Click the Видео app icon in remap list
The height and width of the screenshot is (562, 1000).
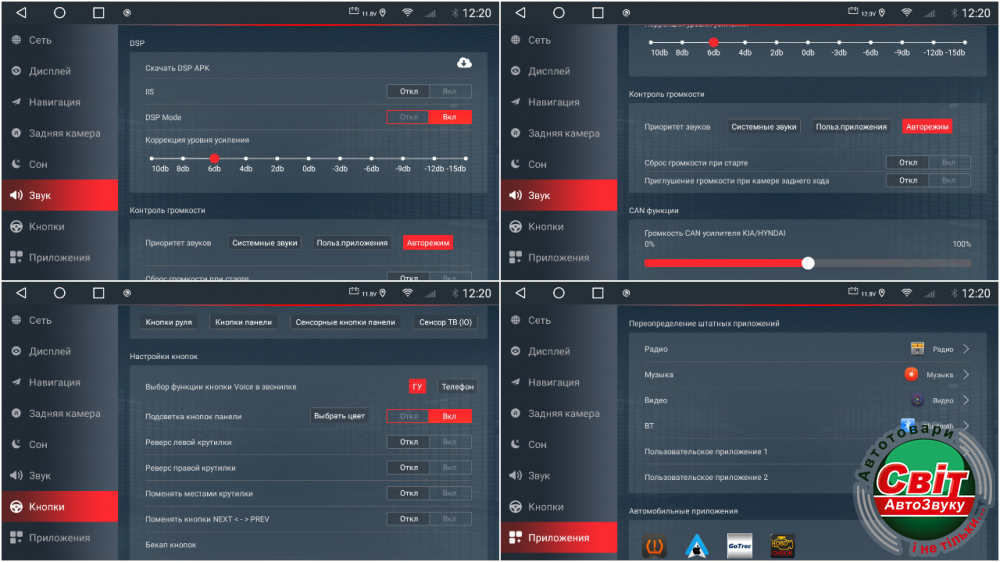click(917, 400)
